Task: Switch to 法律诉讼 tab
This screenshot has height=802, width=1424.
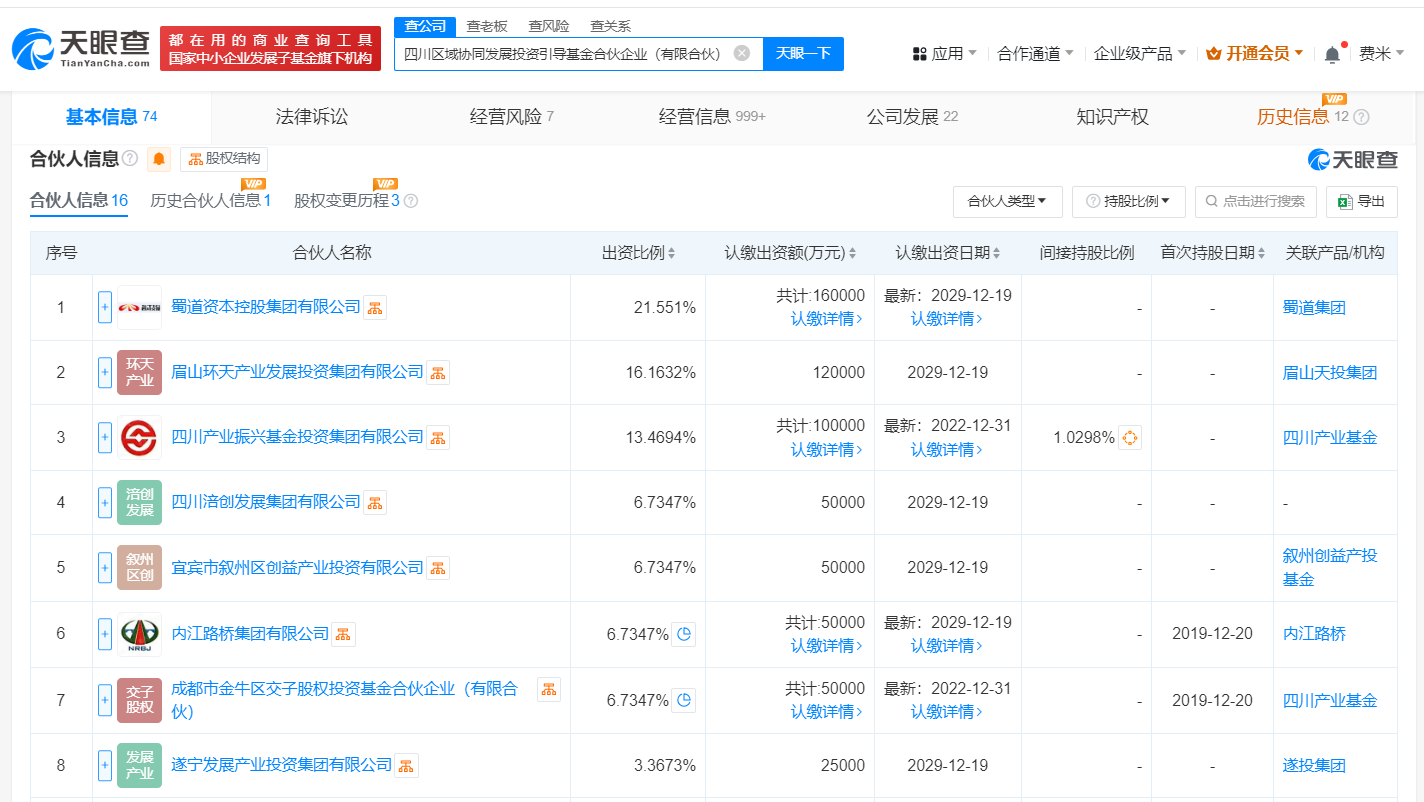Action: pos(312,117)
